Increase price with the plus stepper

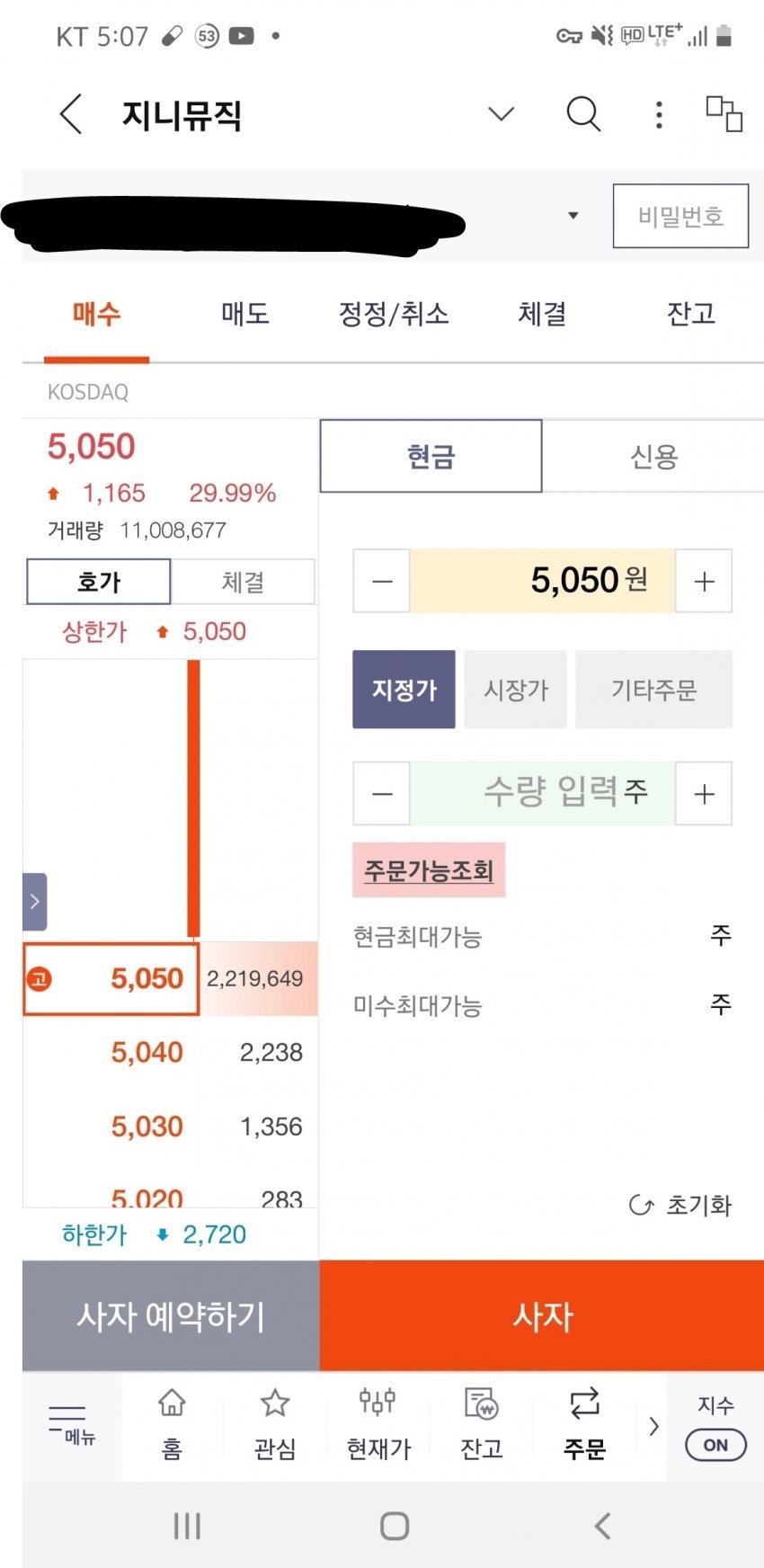pyautogui.click(x=704, y=581)
